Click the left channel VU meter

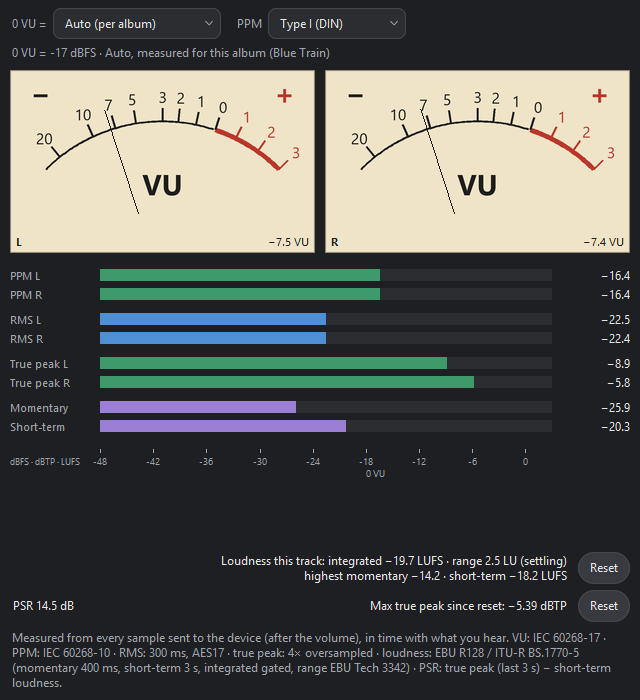click(162, 161)
